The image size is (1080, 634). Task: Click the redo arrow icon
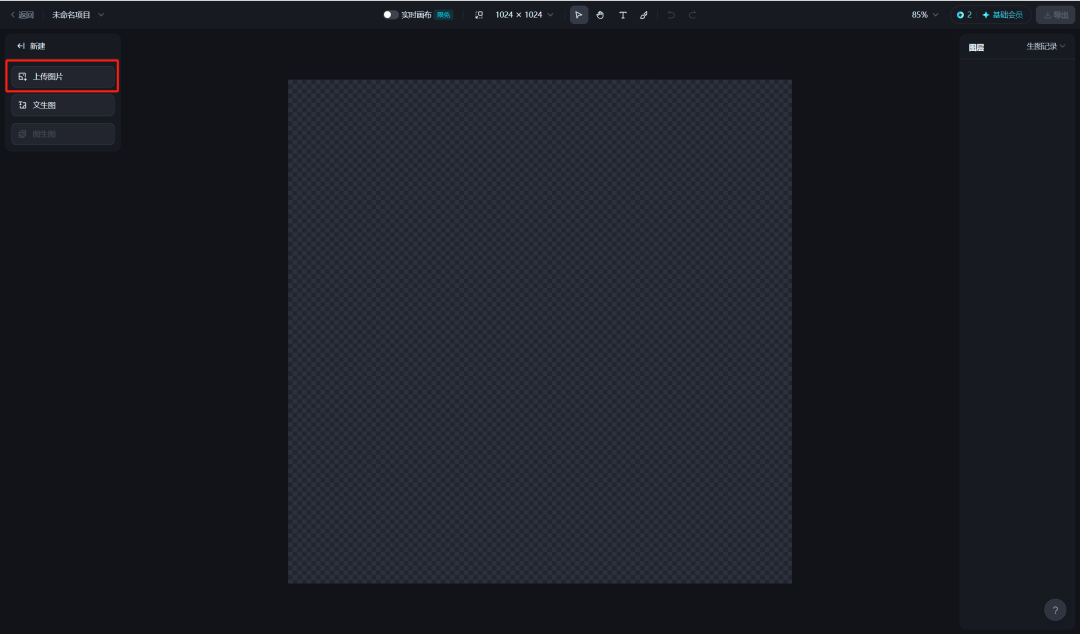pyautogui.click(x=692, y=15)
